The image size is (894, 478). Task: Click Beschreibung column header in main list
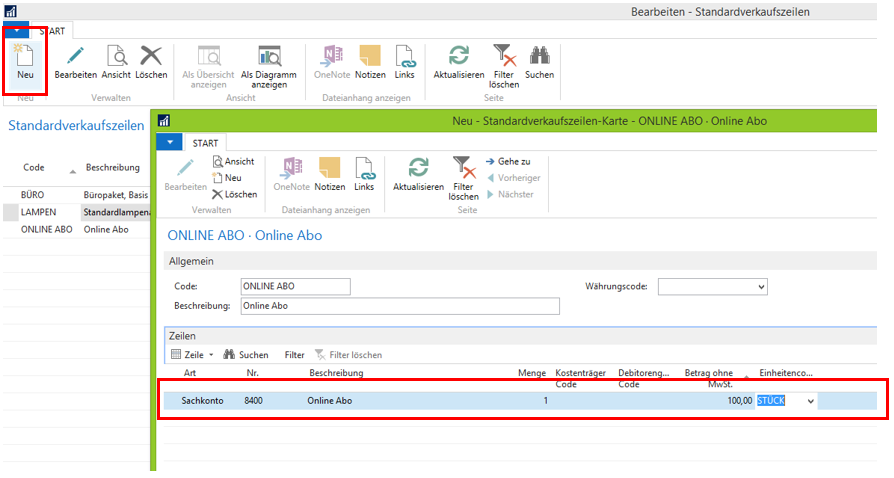pos(113,167)
